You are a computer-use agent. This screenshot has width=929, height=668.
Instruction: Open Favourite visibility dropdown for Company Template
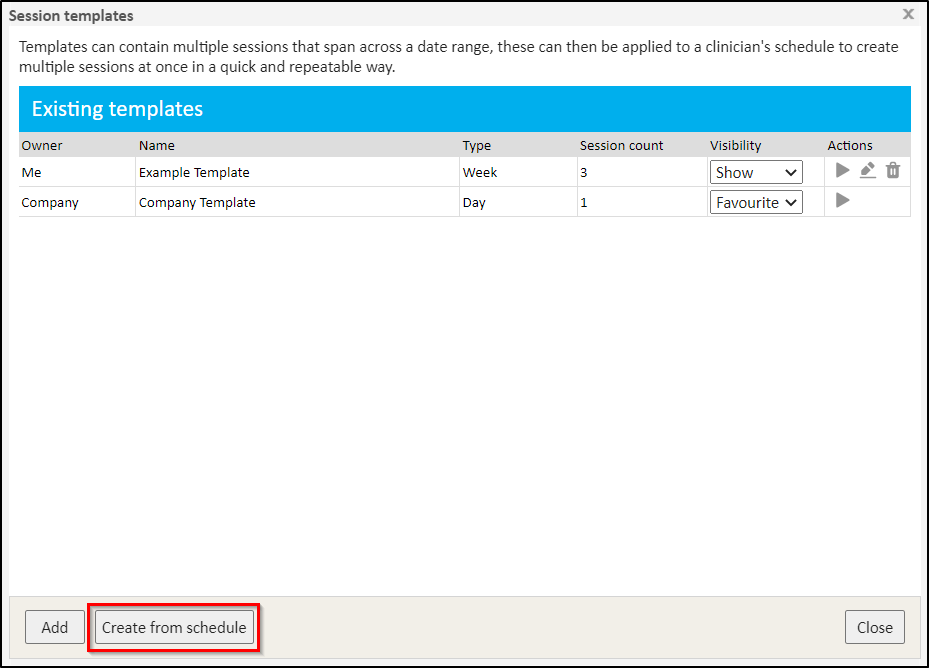tap(756, 202)
